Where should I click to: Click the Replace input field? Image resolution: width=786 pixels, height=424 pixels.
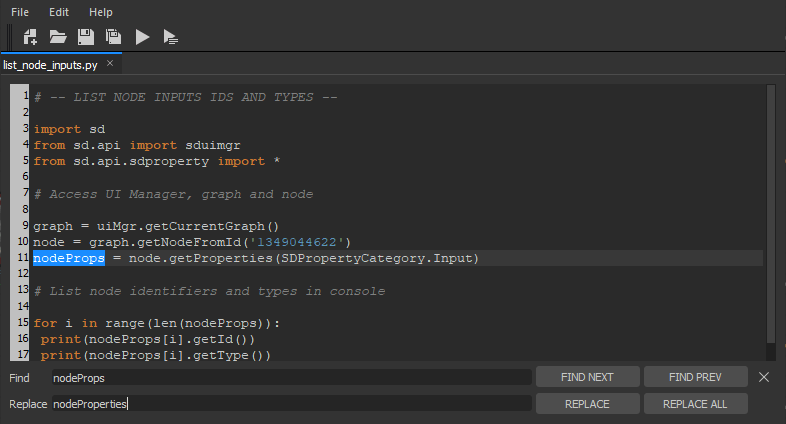click(290, 404)
